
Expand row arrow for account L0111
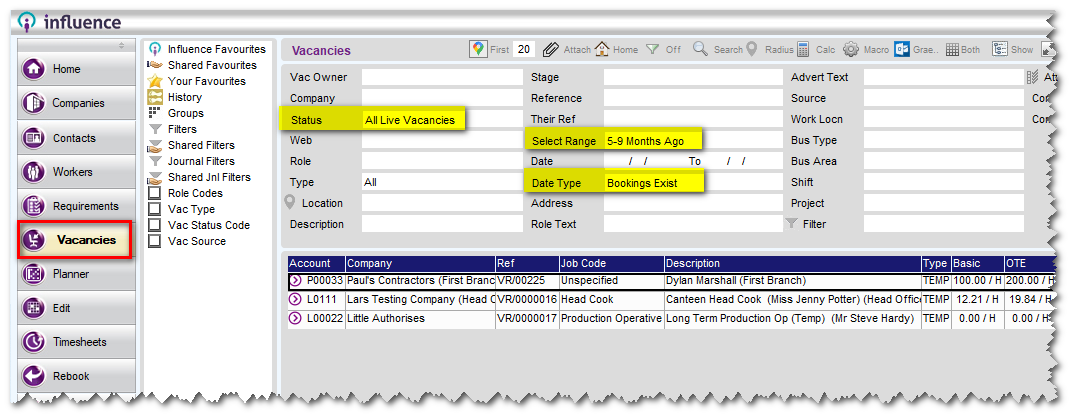pos(295,299)
